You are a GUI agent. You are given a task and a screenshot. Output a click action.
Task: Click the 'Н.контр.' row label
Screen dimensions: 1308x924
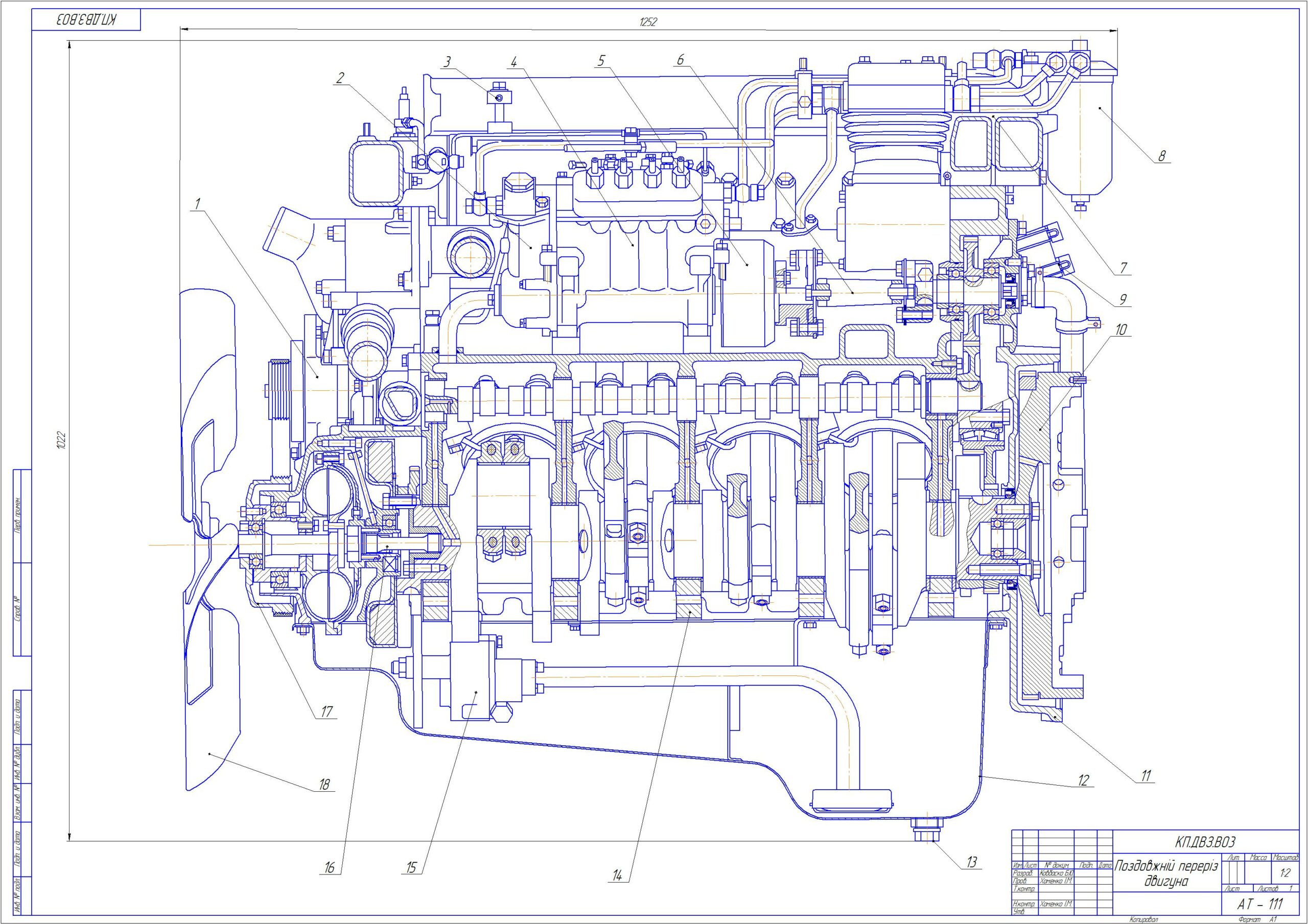pos(1024,904)
